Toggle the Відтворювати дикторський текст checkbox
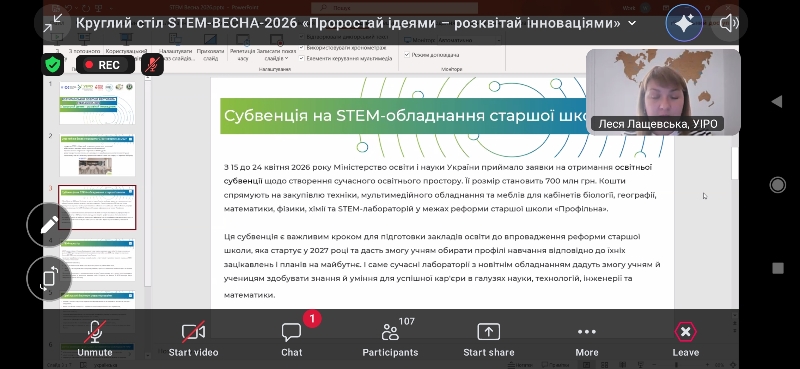 302,37
